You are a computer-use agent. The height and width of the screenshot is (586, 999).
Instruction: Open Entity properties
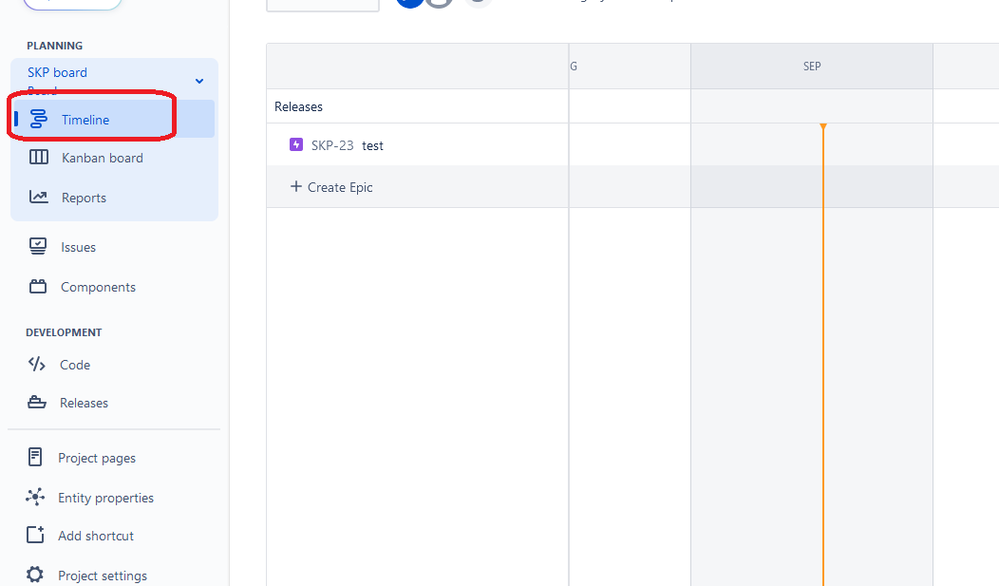point(105,498)
